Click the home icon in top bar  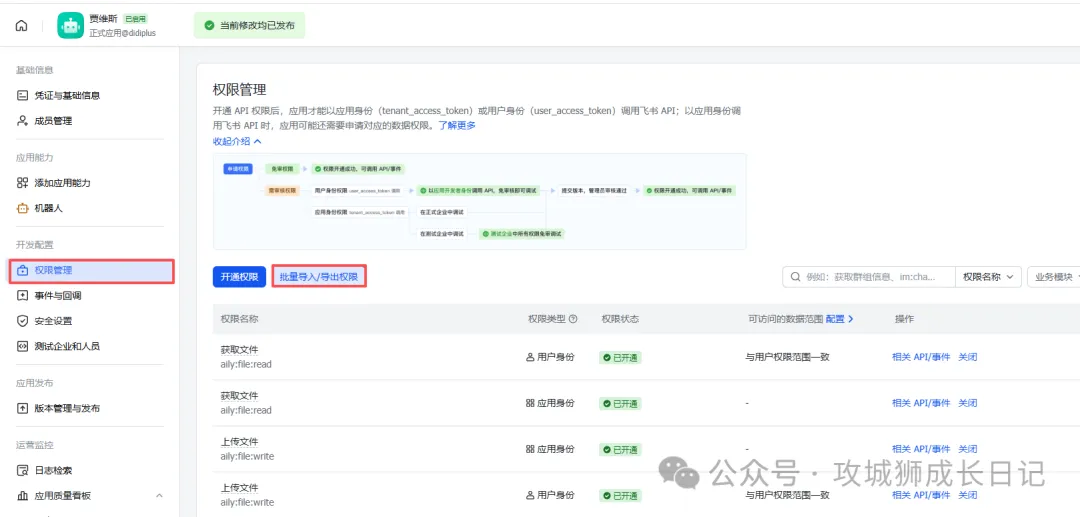[x=21, y=25]
